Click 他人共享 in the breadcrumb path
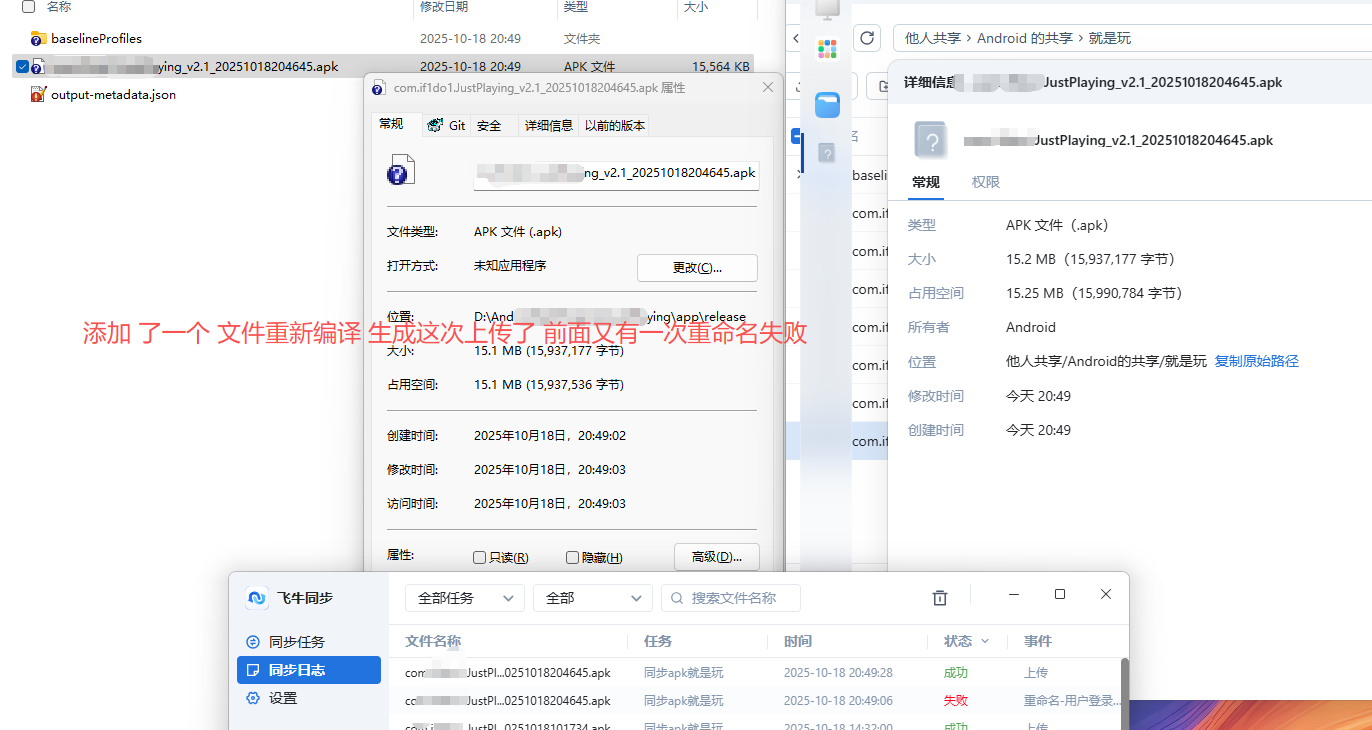 (x=933, y=38)
